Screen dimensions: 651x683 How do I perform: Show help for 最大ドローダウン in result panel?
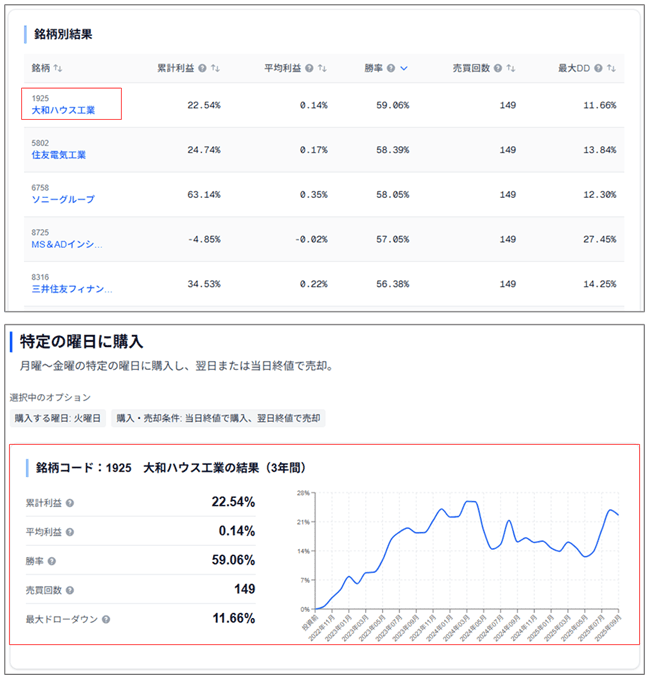pyautogui.click(x=106, y=619)
